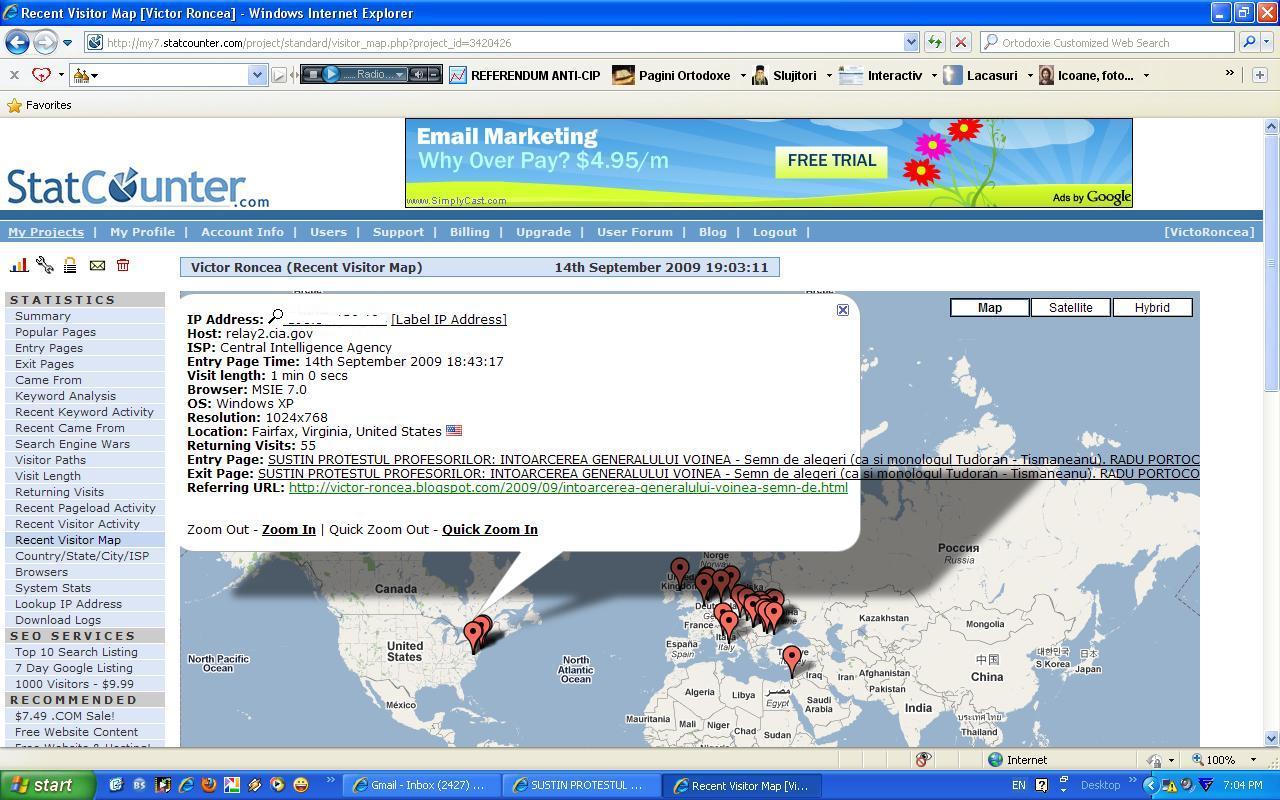Screen dimensions: 1280x800
Task: Open Keyword Analysis in the sidebar
Action: pyautogui.click(x=65, y=396)
